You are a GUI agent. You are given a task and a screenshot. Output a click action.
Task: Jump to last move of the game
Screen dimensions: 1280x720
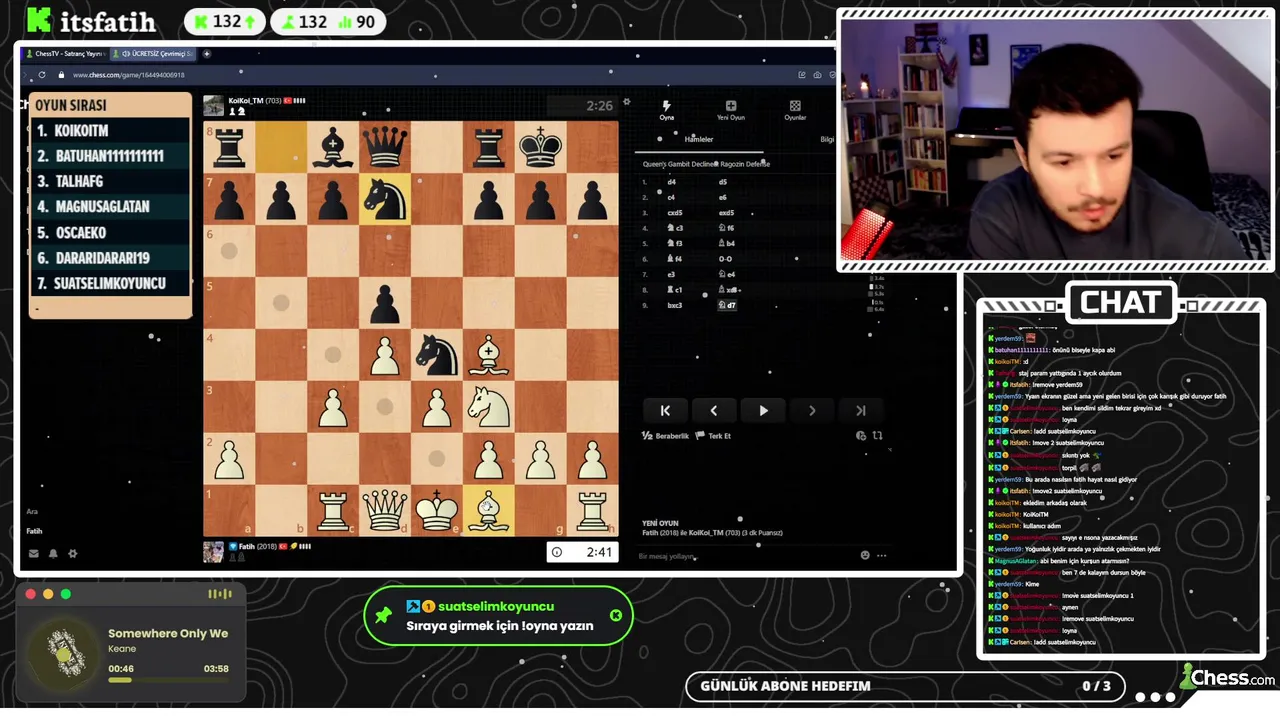[x=860, y=410]
